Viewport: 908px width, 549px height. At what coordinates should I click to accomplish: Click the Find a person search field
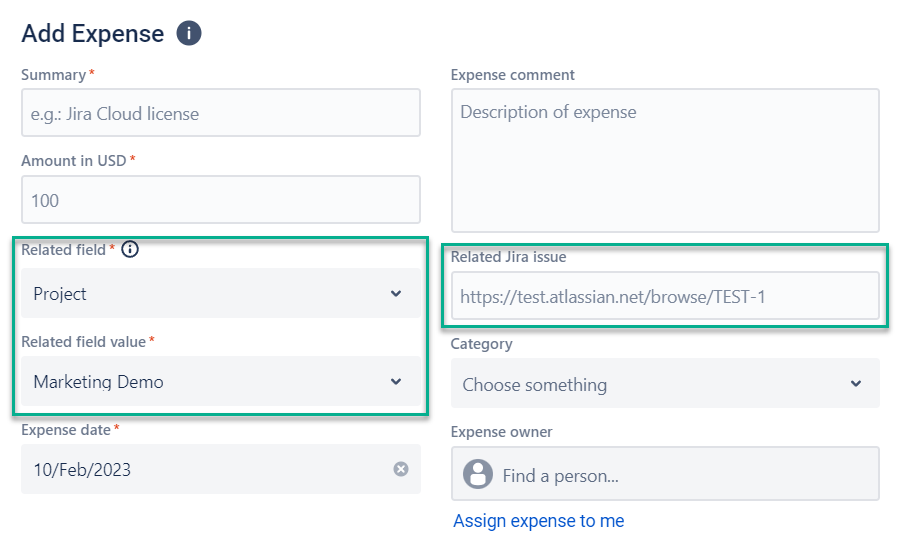coord(680,475)
